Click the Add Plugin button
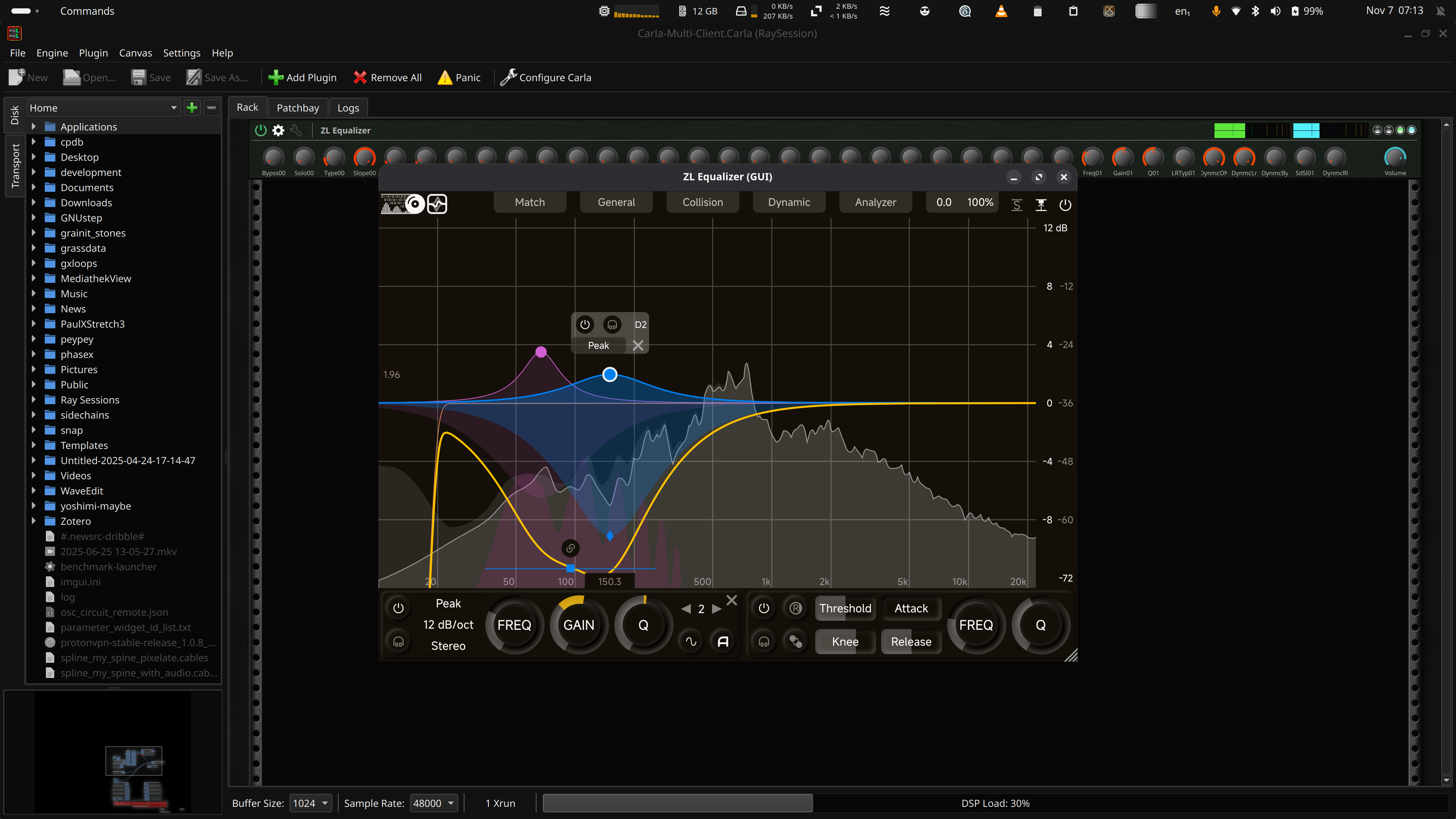The image size is (1456, 819). point(303,77)
